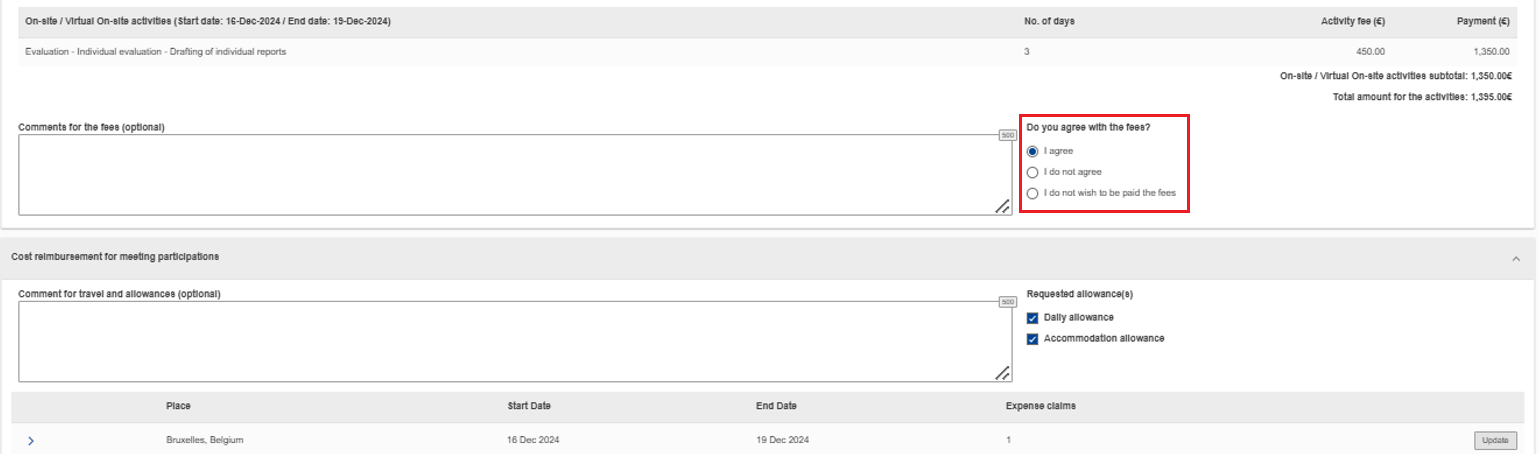This screenshot has width=1539, height=454.
Task: Focus the travel and allowances comment box
Action: click(500, 341)
